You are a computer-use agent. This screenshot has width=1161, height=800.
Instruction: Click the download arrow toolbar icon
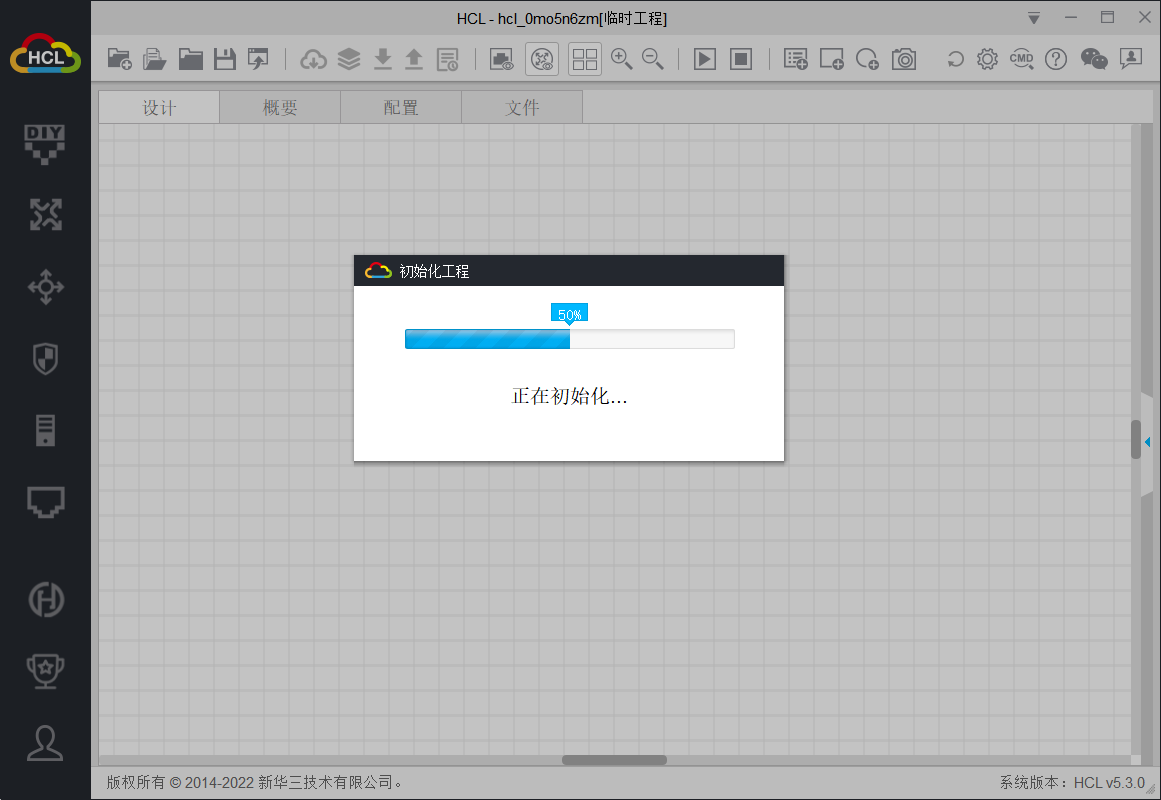click(x=382, y=59)
